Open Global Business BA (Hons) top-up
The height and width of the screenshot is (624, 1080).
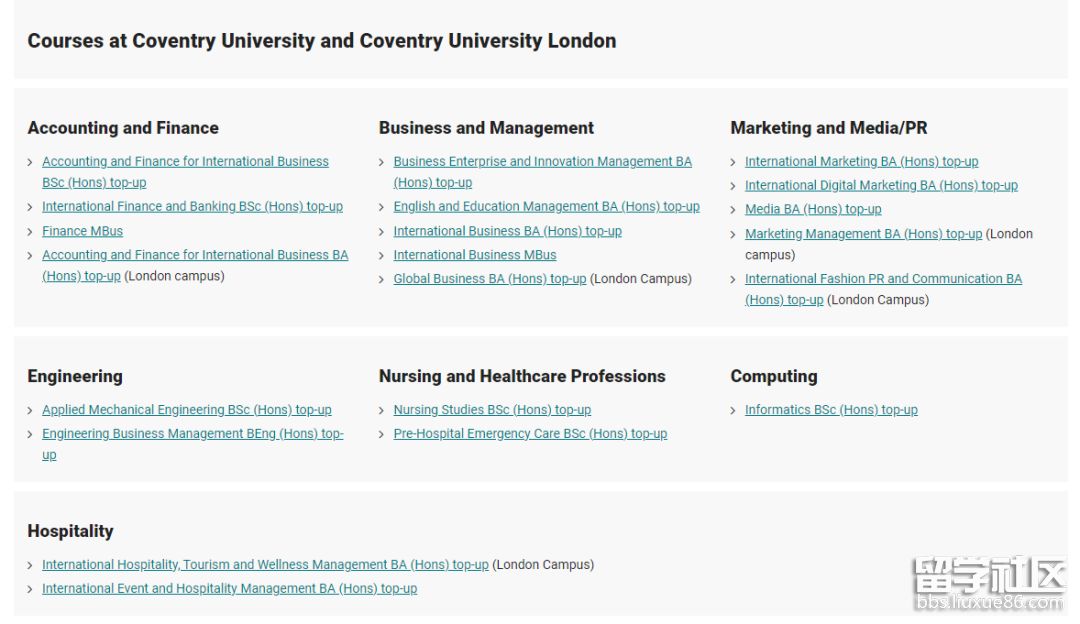tap(489, 279)
